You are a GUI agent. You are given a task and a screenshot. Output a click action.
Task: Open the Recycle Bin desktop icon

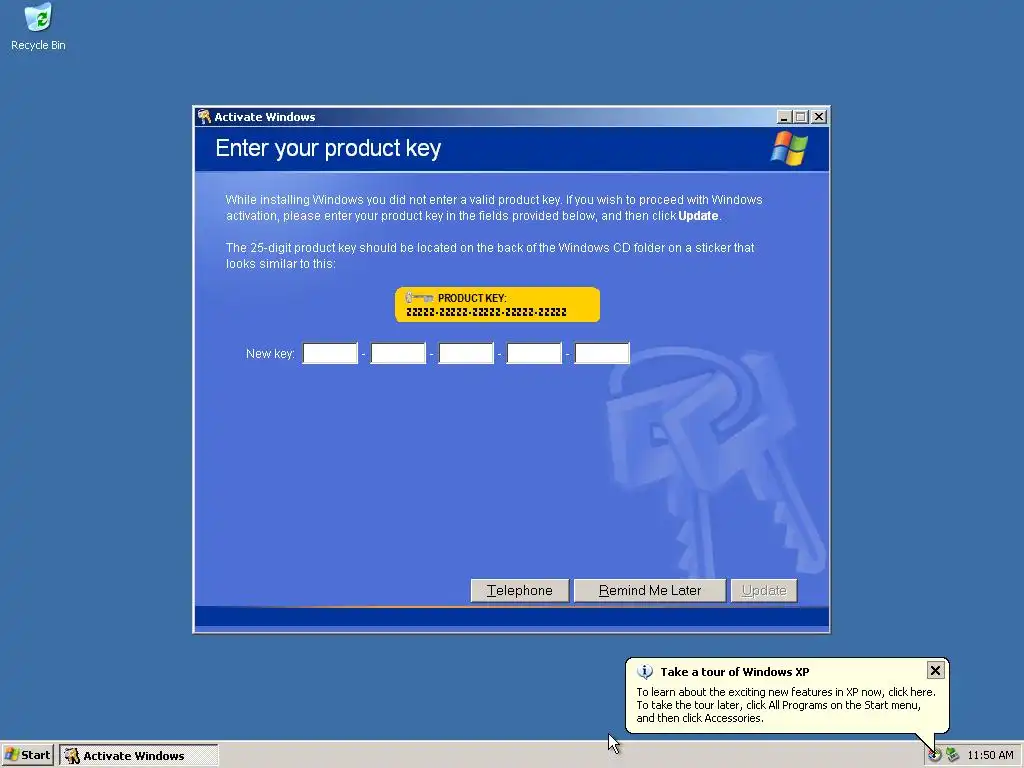(x=38, y=26)
